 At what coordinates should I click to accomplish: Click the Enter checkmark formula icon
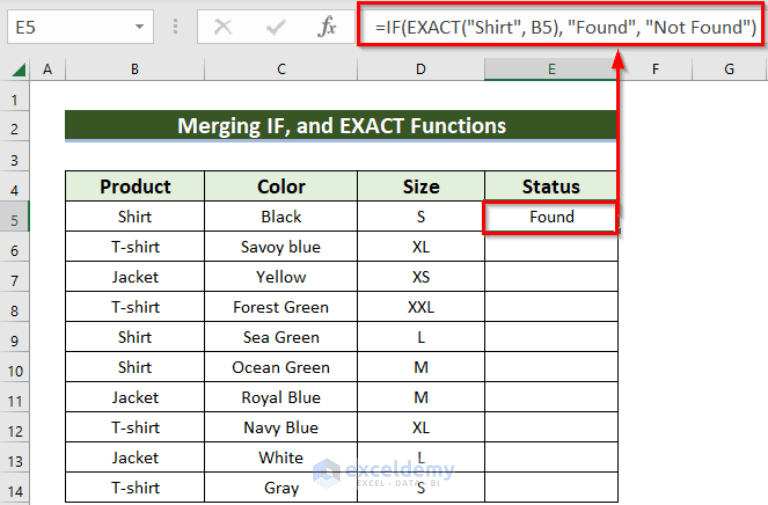click(x=276, y=27)
